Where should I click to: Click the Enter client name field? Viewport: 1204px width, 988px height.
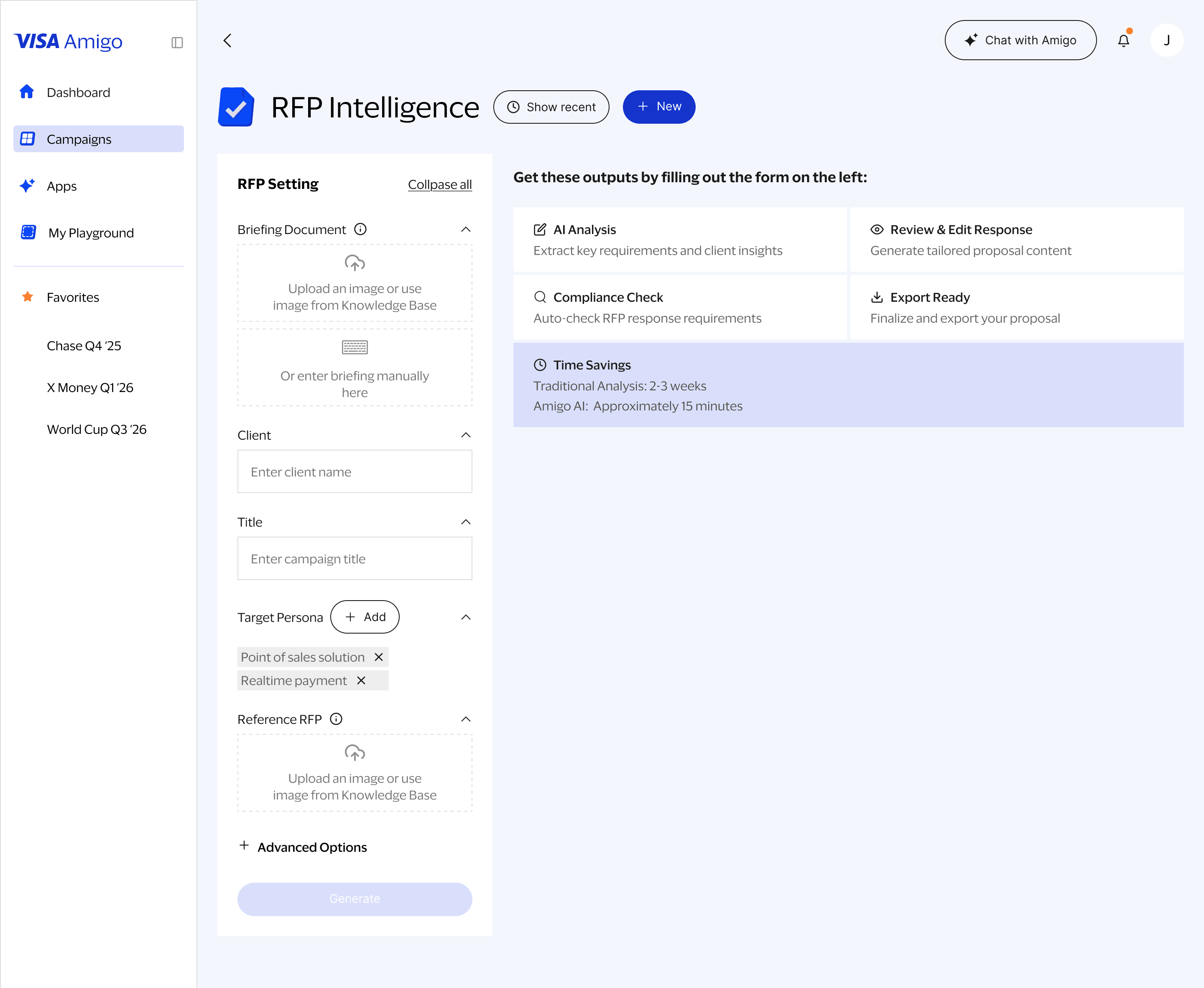(355, 472)
